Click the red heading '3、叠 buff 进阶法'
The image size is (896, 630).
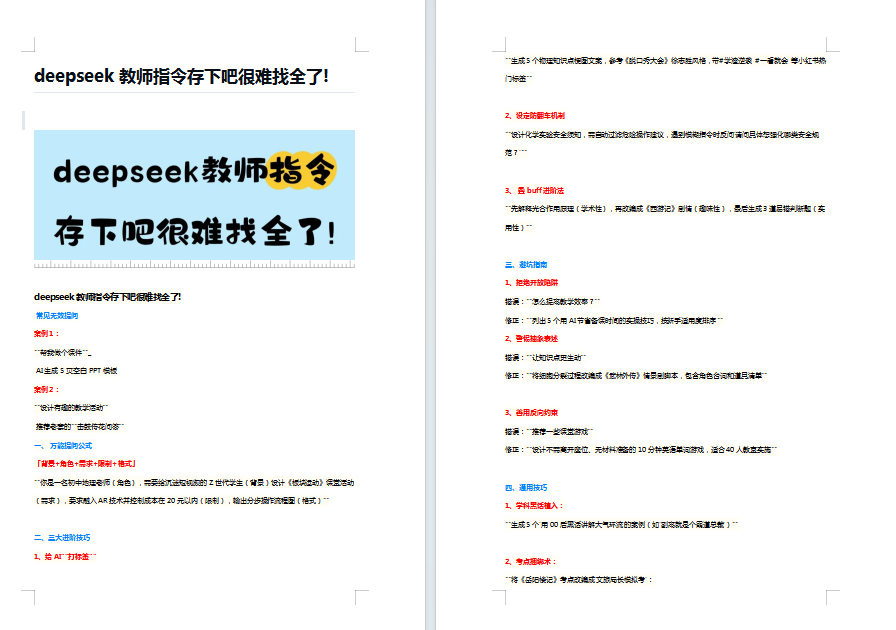534,191
